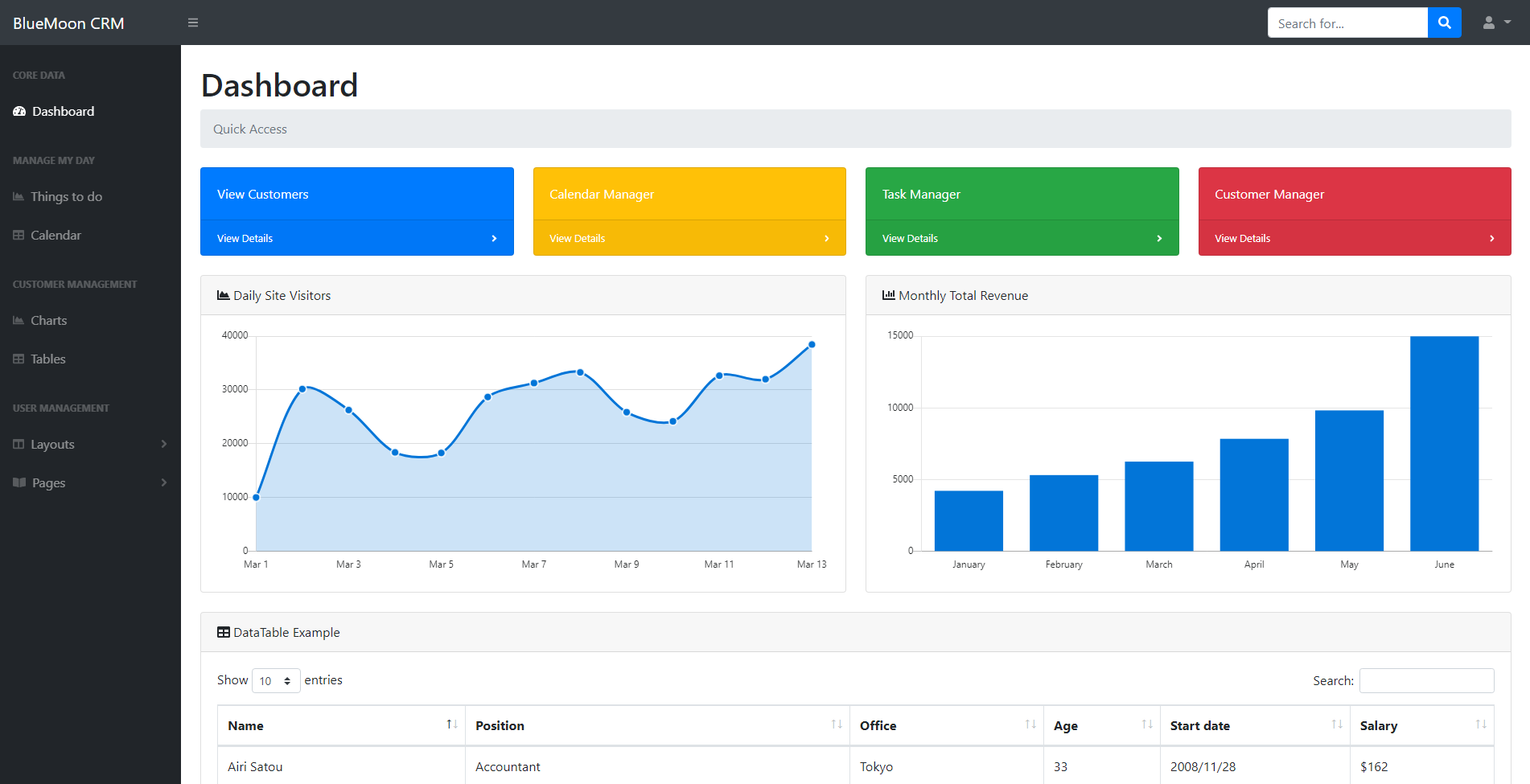
Task: Open Calendar from the sidebar menu
Action: point(56,235)
